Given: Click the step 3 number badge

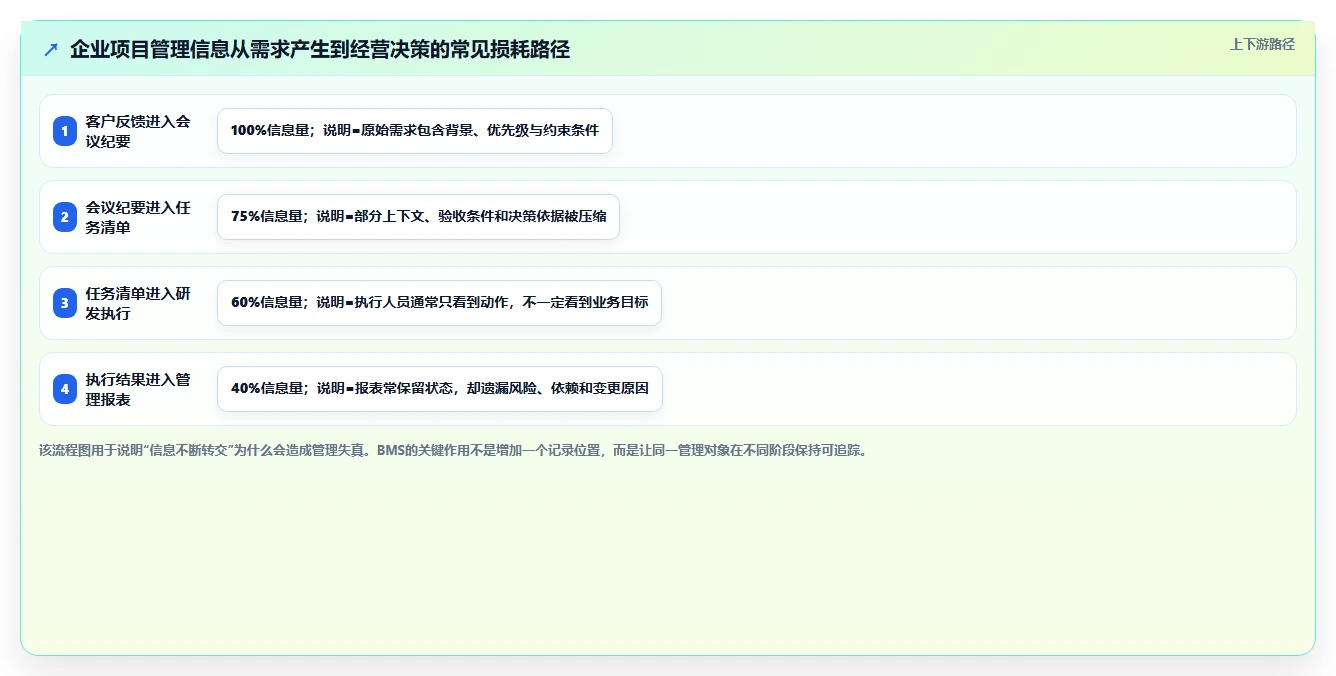Looking at the screenshot, I should [x=65, y=303].
